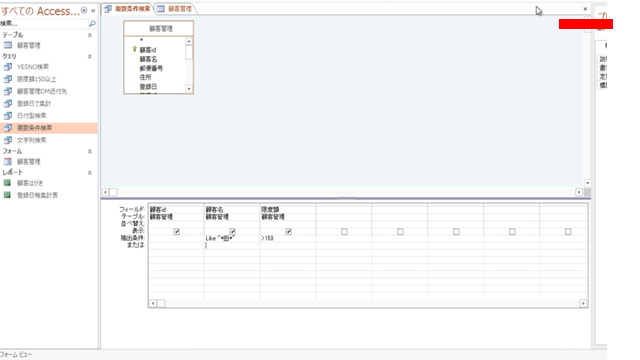Uncheck the 表示 checkbox for 顧客id column

177,231
